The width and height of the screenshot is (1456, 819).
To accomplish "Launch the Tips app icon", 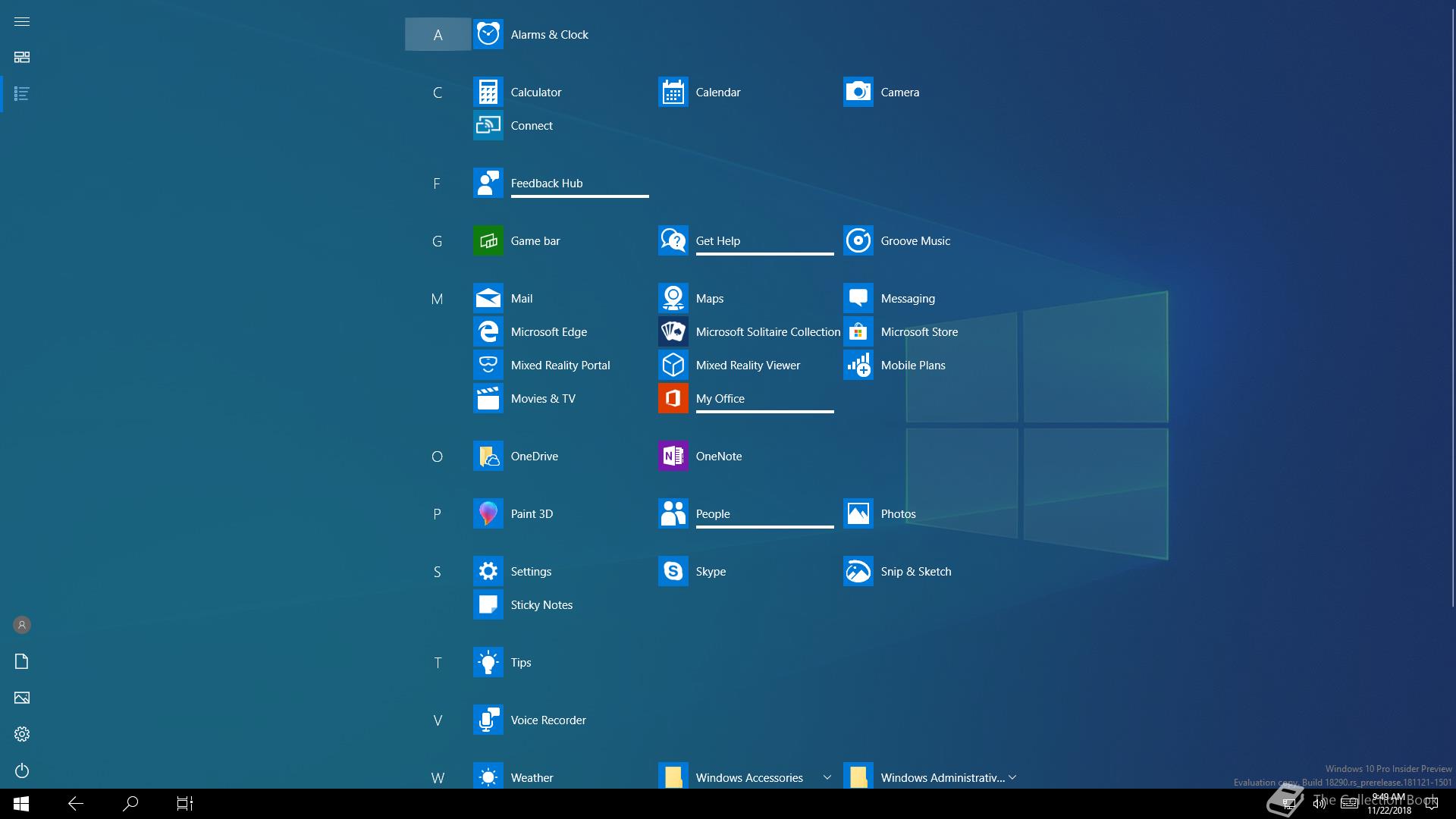I will coord(488,663).
